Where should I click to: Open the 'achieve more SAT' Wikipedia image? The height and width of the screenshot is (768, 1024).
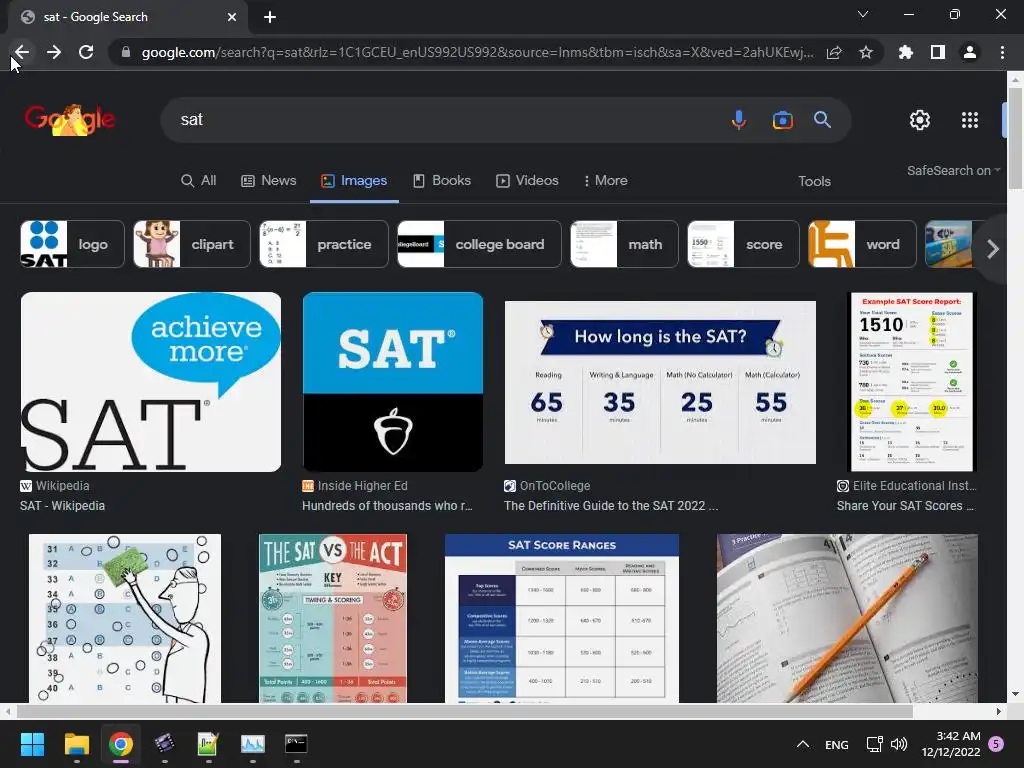151,382
